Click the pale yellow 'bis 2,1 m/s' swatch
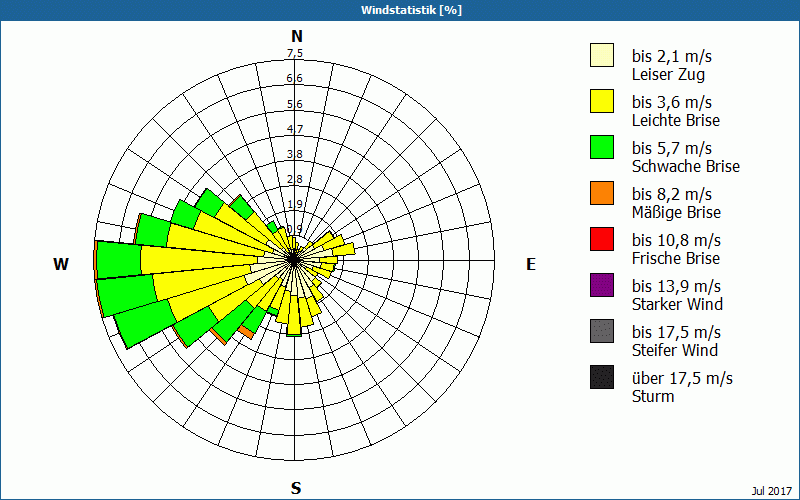 click(x=602, y=55)
